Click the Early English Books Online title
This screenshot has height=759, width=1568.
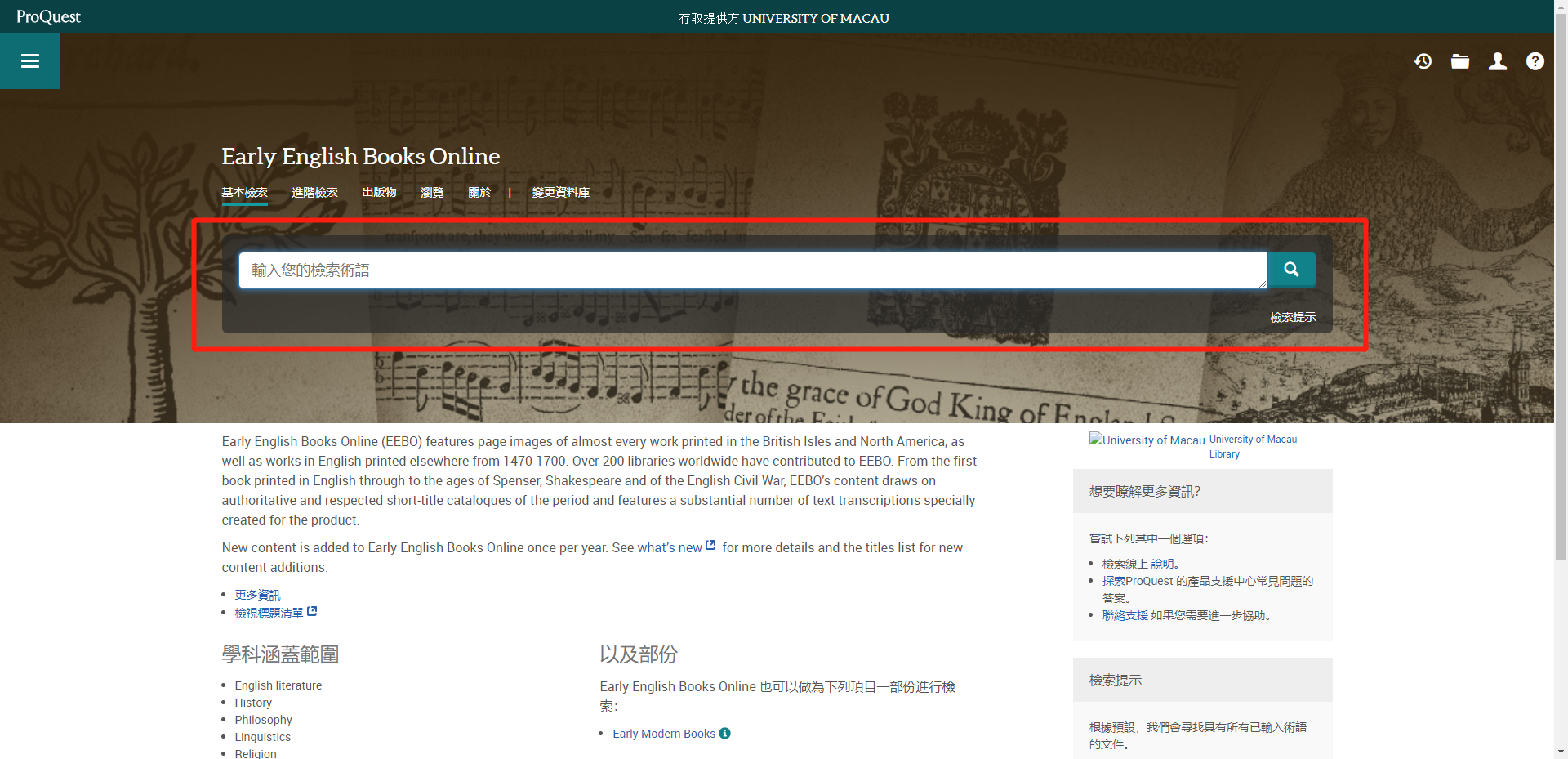click(361, 156)
